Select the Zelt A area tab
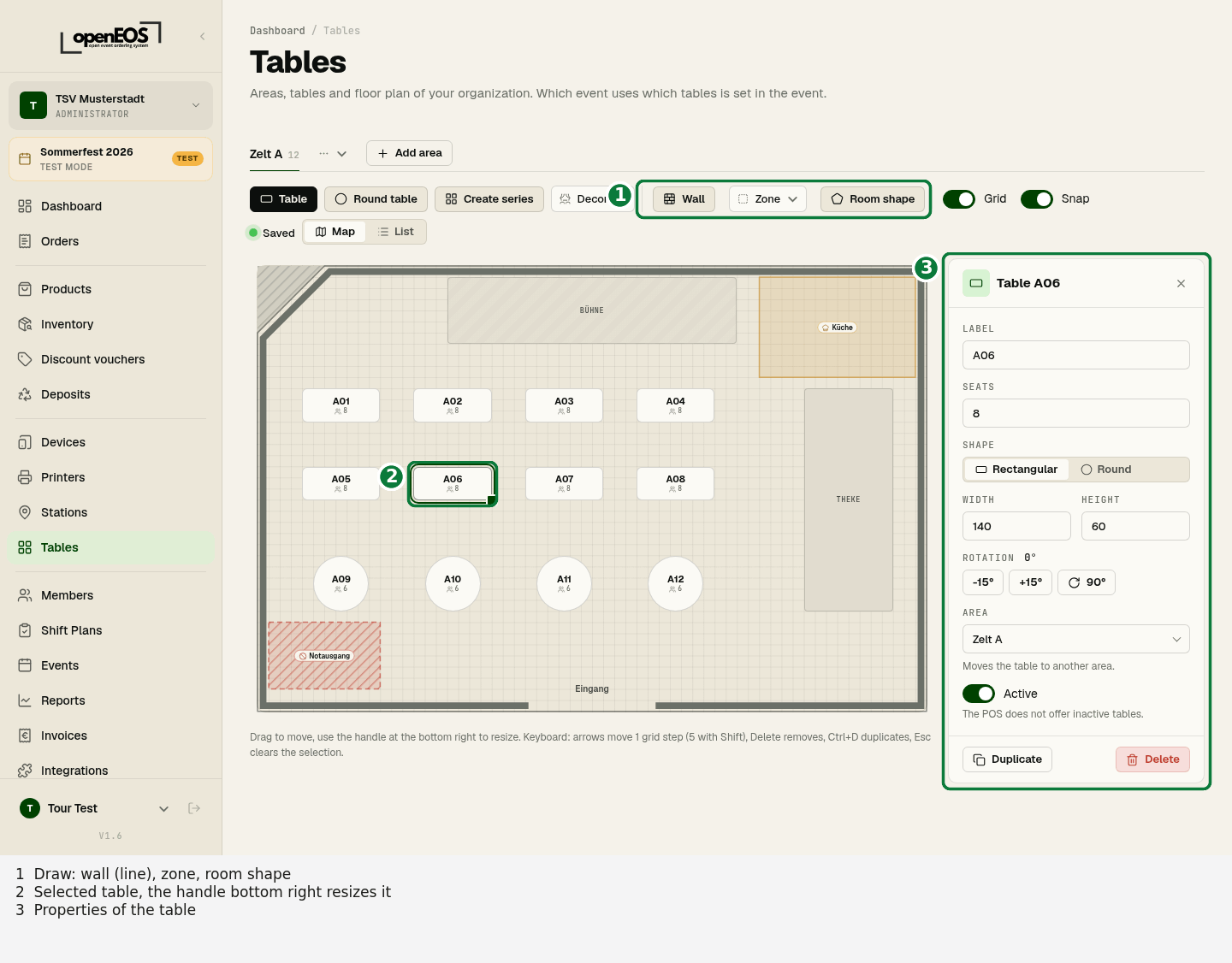The image size is (1232, 963). (x=275, y=154)
